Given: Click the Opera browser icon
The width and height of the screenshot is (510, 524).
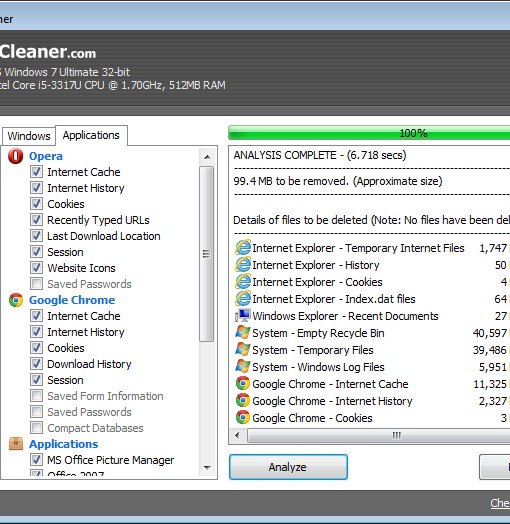Looking at the screenshot, I should pyautogui.click(x=16, y=156).
